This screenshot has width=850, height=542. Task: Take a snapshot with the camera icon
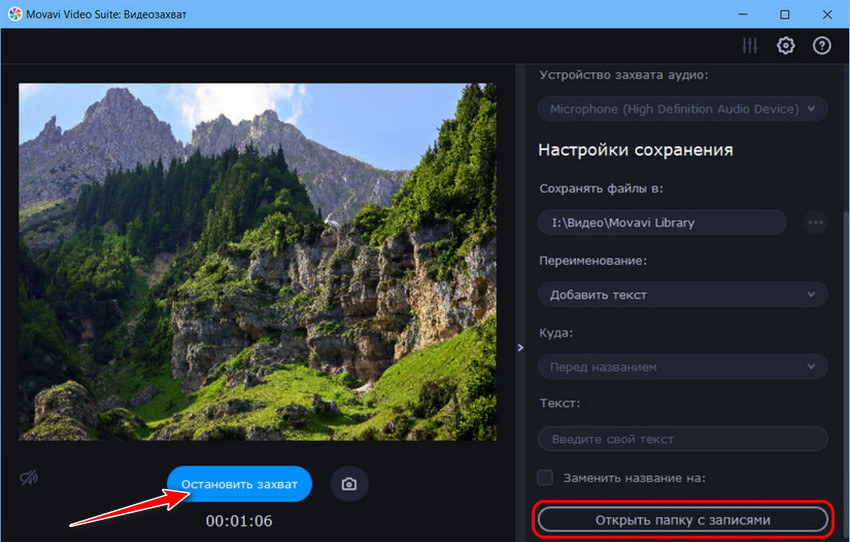(349, 483)
